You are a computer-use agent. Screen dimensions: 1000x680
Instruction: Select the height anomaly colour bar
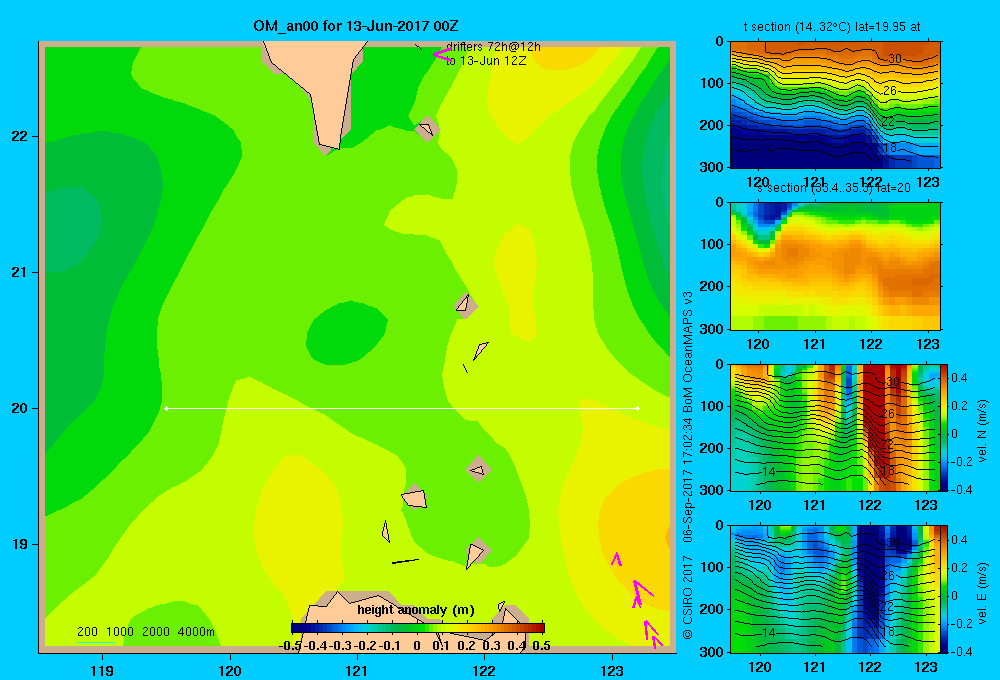[x=418, y=628]
